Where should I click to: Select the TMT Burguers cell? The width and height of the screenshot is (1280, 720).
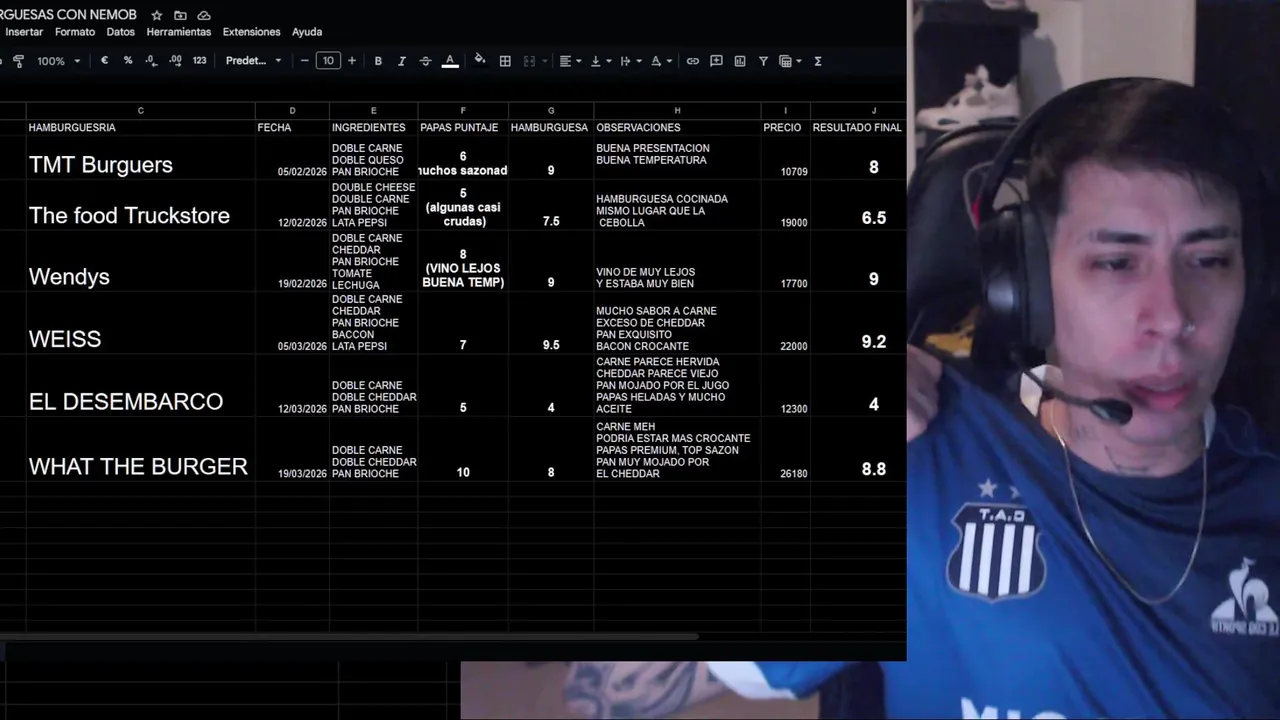click(140, 158)
